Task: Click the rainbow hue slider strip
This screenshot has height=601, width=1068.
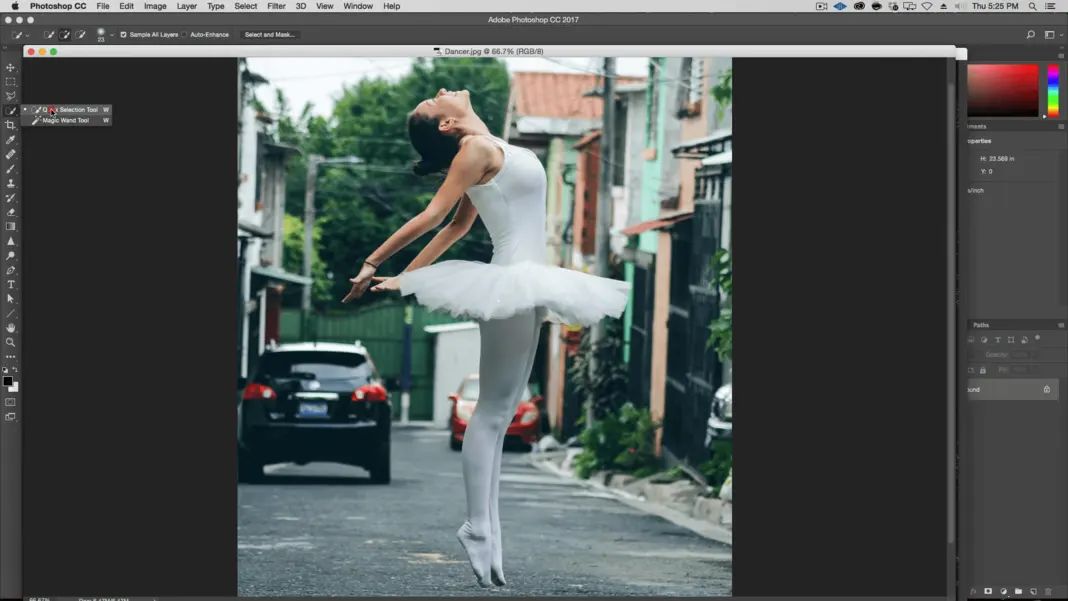Action: (x=1053, y=91)
